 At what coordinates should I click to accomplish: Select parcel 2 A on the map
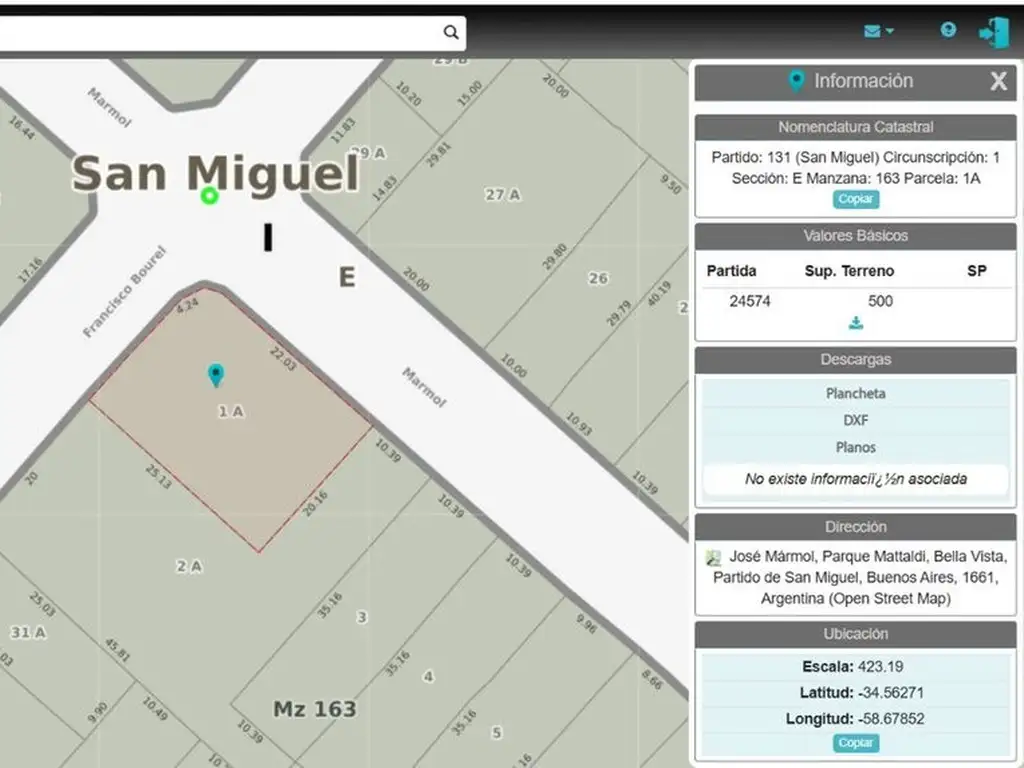click(x=189, y=566)
